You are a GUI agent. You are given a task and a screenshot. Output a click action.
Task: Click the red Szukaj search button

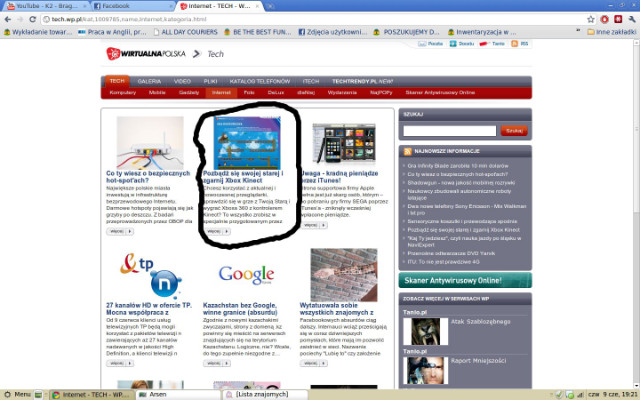(514, 131)
